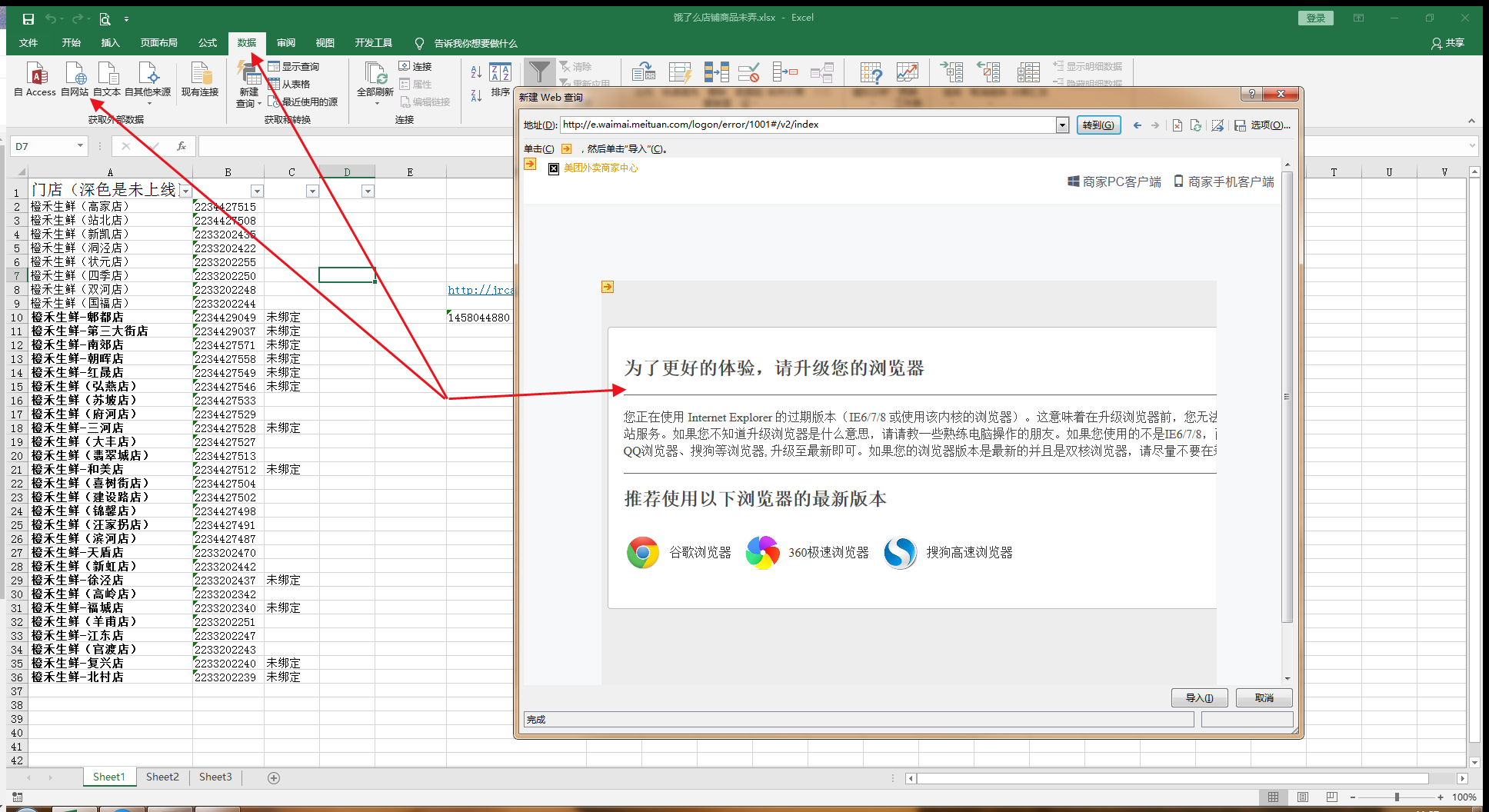Click the Flash Fill icon
Viewport: 1489px width, 812px height.
680,72
